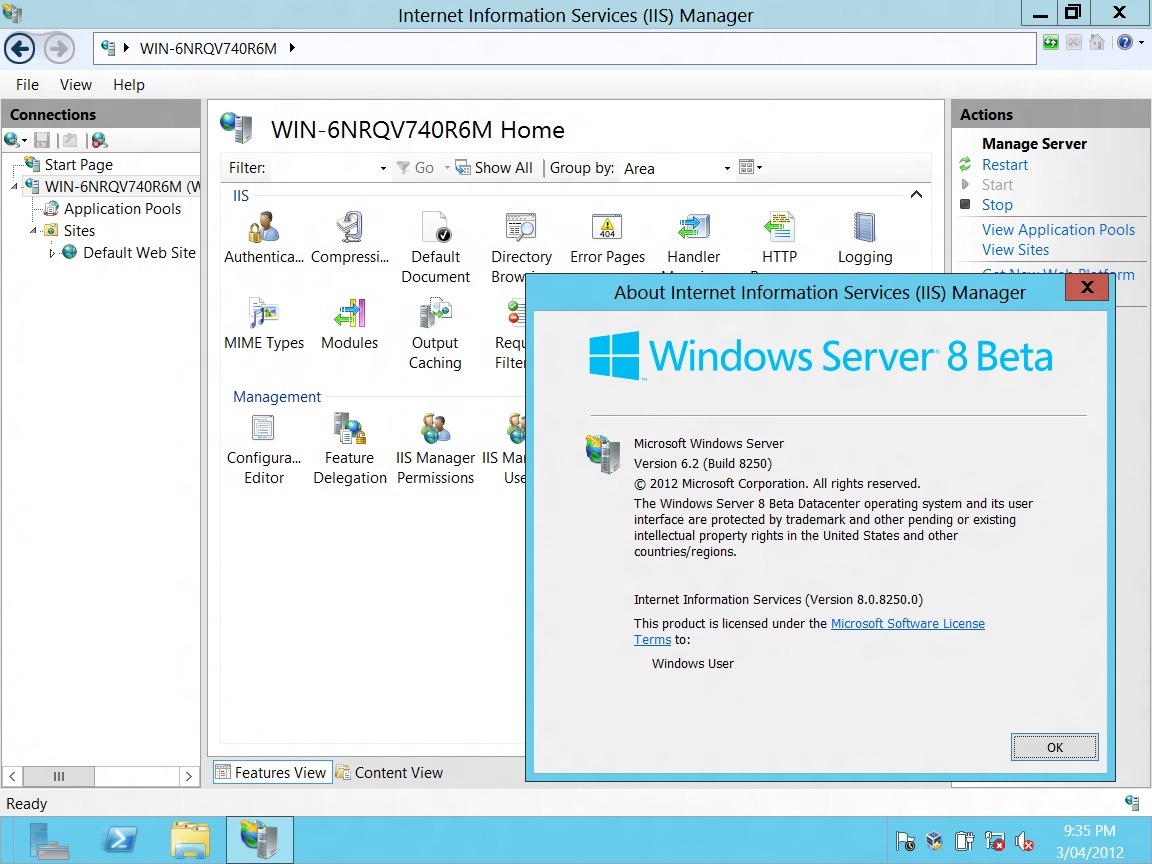Open the View menu
The image size is (1152, 864).
pyautogui.click(x=76, y=84)
